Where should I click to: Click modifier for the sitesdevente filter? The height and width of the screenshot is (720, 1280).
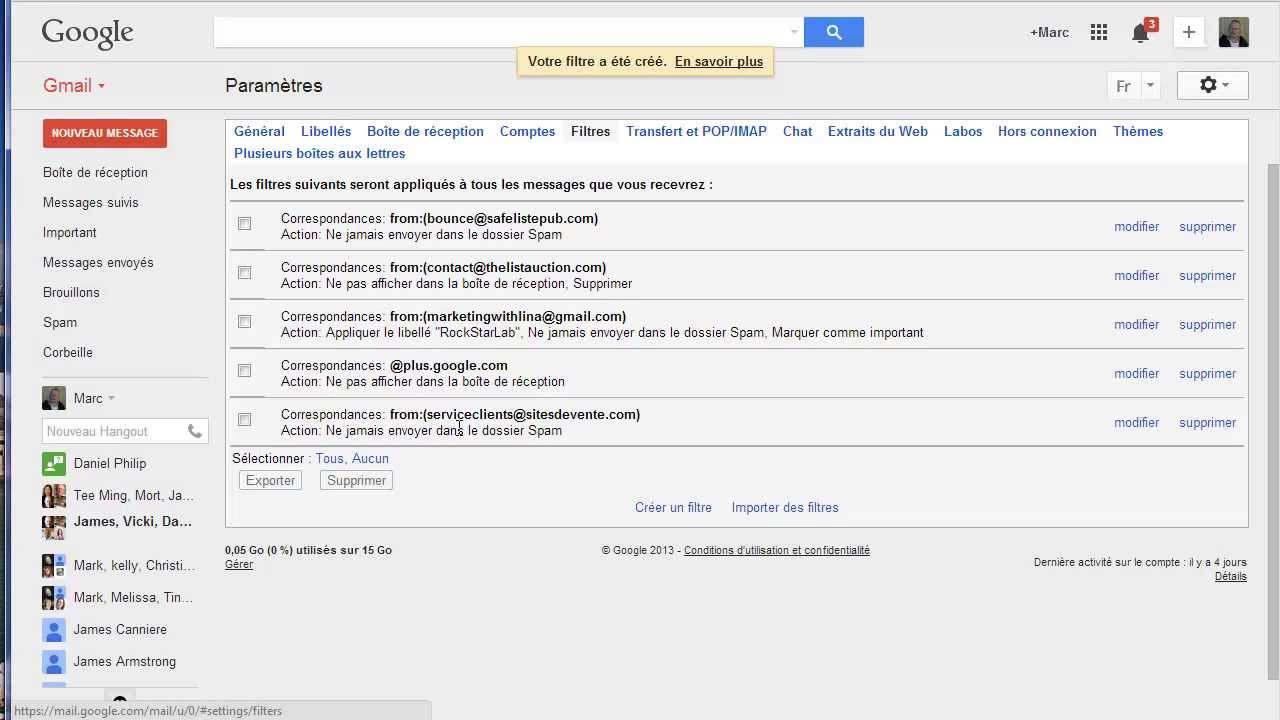tap(1137, 422)
